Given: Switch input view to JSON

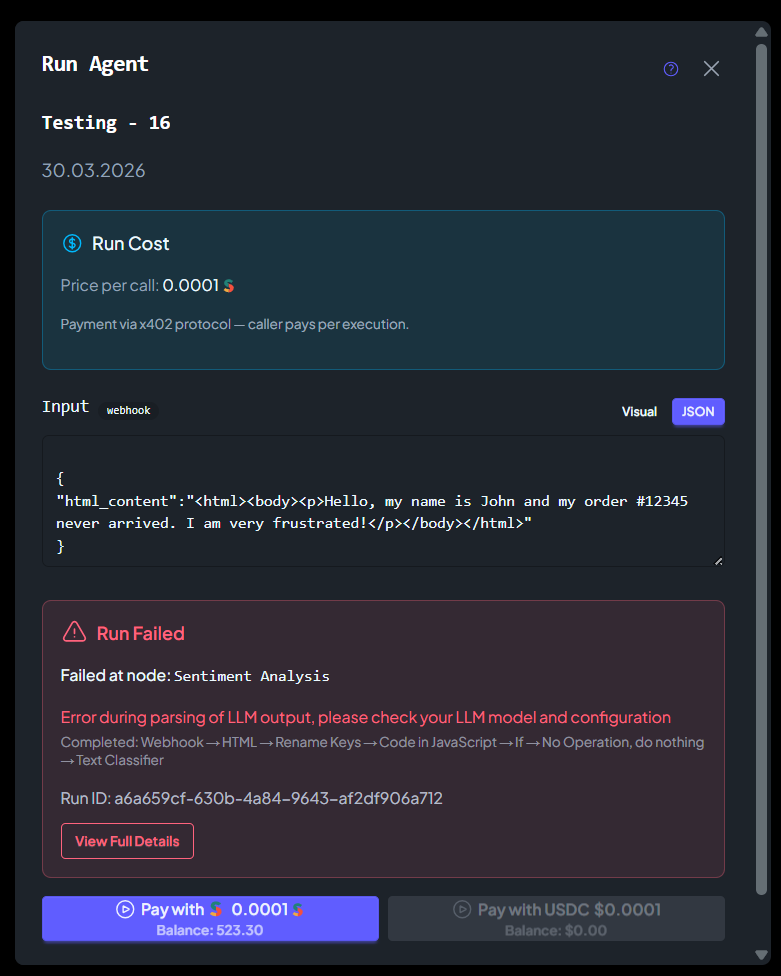Looking at the screenshot, I should [698, 411].
